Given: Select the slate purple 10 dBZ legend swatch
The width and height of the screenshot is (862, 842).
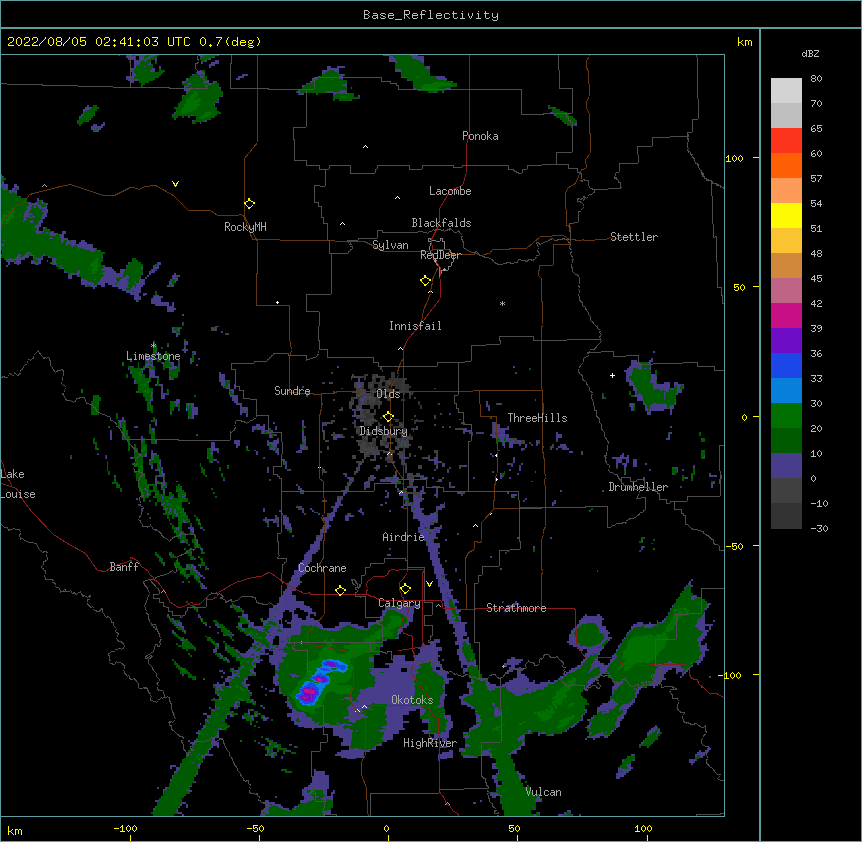Looking at the screenshot, I should (786, 466).
